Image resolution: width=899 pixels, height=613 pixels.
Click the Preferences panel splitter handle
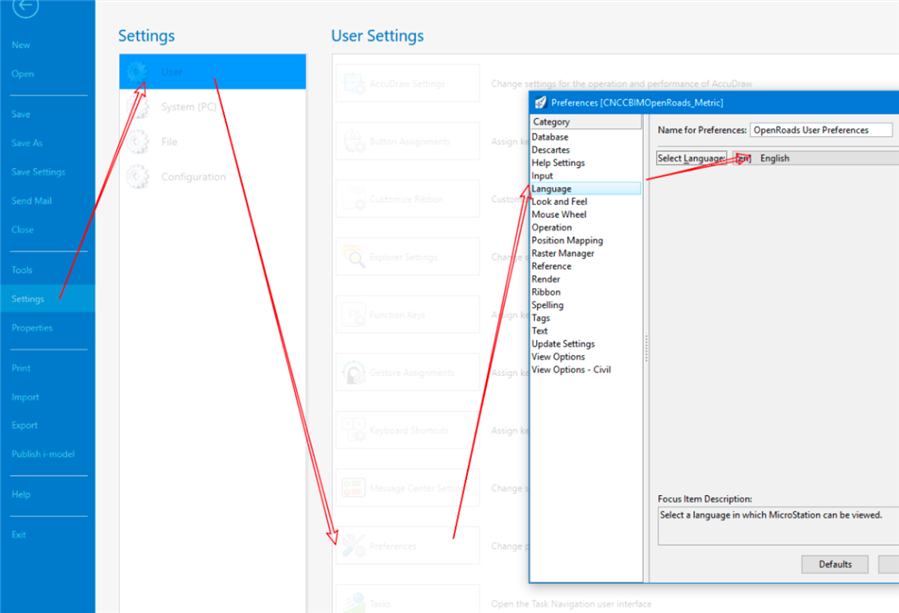pyautogui.click(x=646, y=349)
